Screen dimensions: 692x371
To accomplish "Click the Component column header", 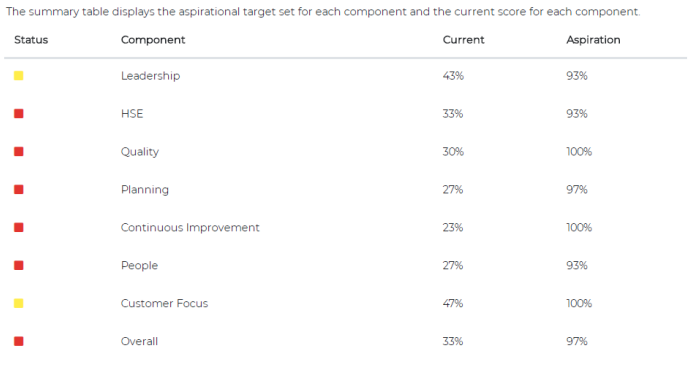I will [x=153, y=40].
